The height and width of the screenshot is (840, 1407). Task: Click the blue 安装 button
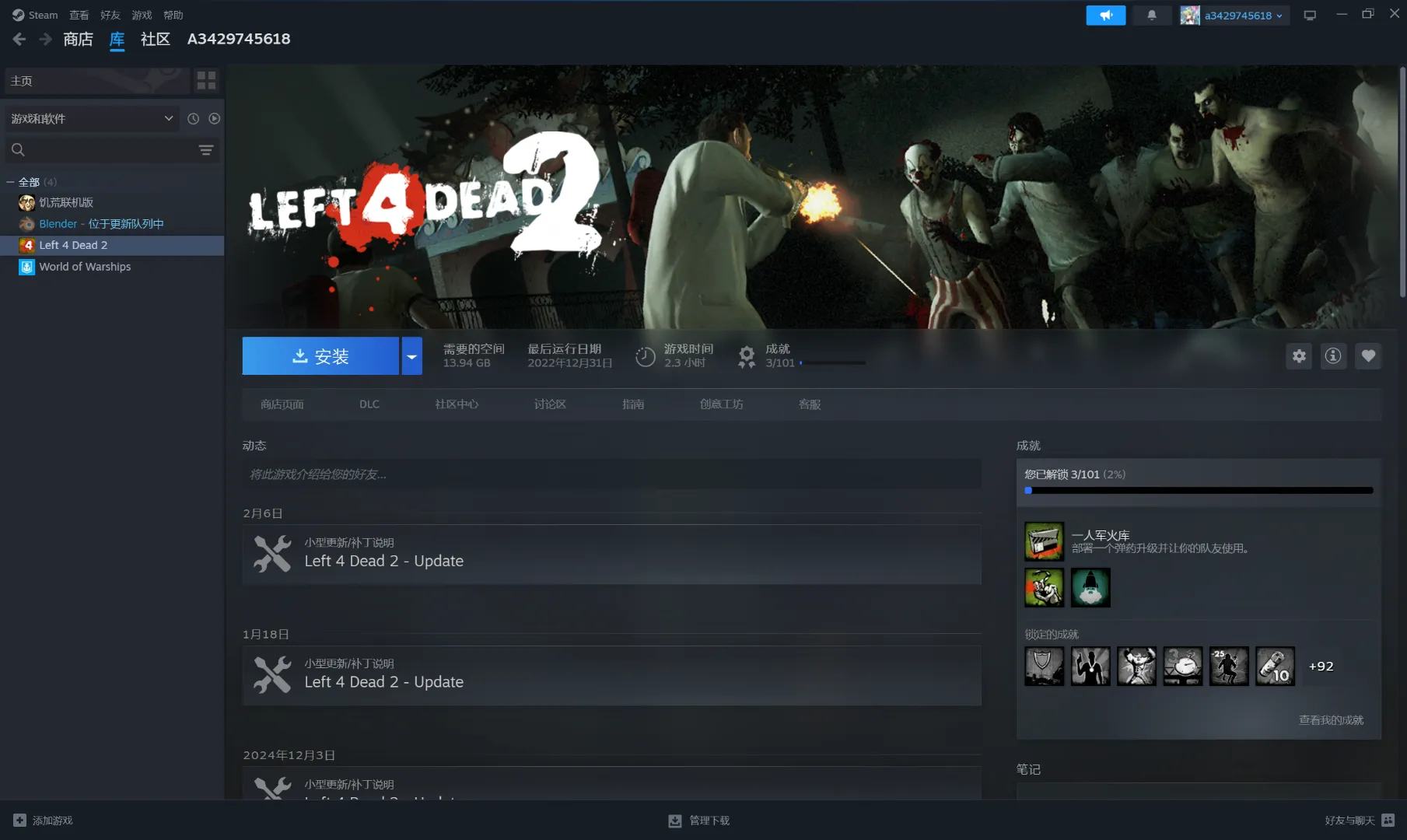(320, 356)
